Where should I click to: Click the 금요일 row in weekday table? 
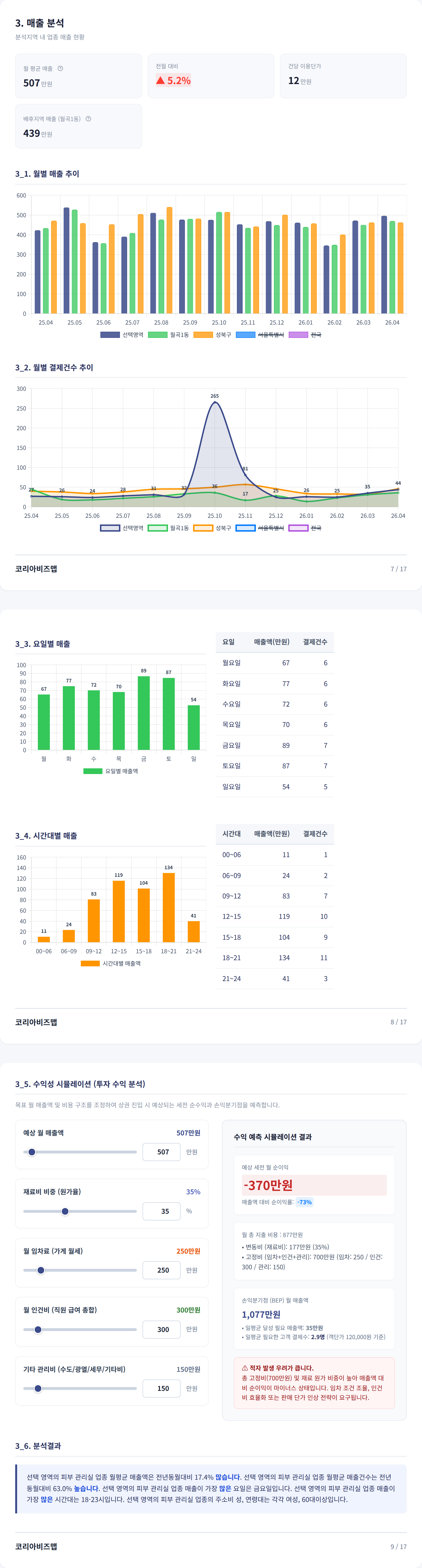[x=275, y=745]
